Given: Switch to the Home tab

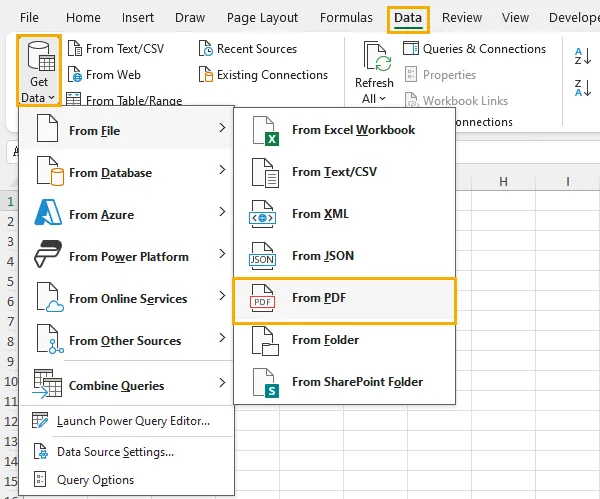Looking at the screenshot, I should [x=83, y=18].
